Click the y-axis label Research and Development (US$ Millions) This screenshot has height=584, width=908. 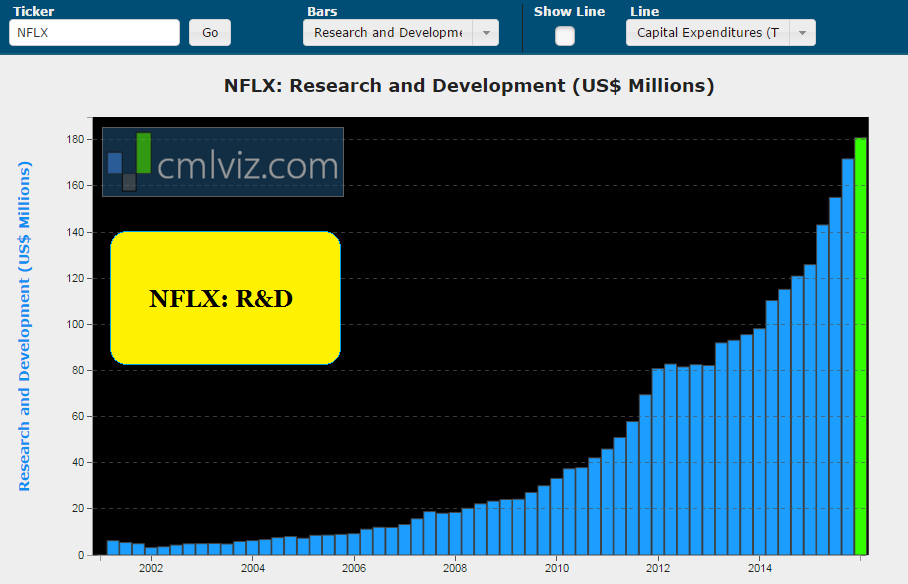click(24, 326)
